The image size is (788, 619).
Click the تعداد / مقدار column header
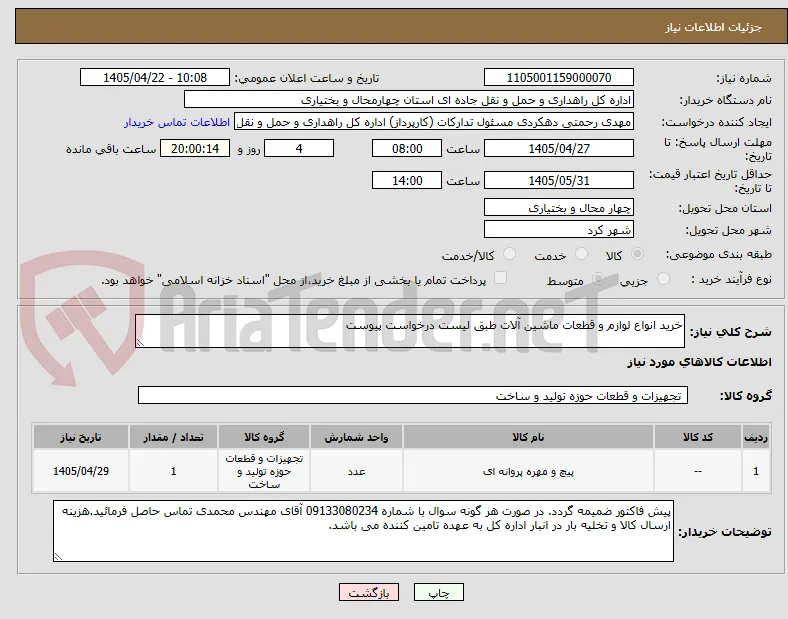(x=173, y=437)
